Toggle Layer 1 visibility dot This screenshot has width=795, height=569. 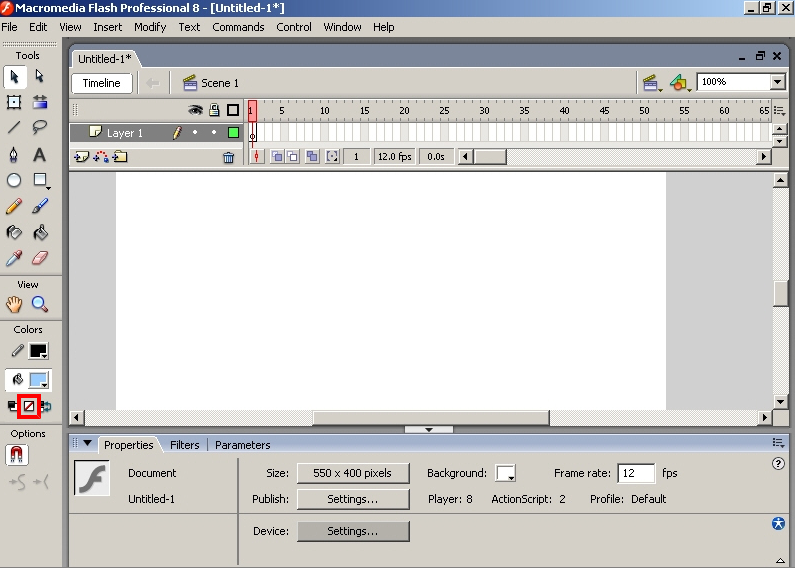(195, 132)
